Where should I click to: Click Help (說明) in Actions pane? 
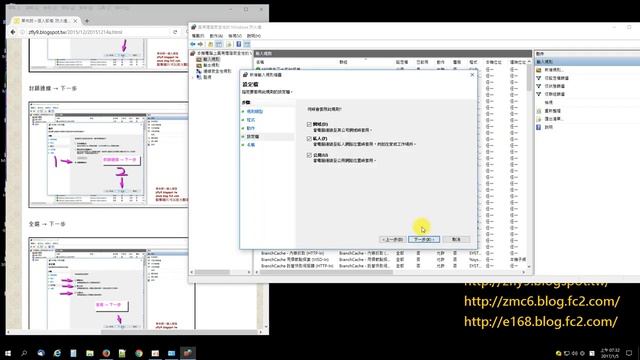coord(549,127)
